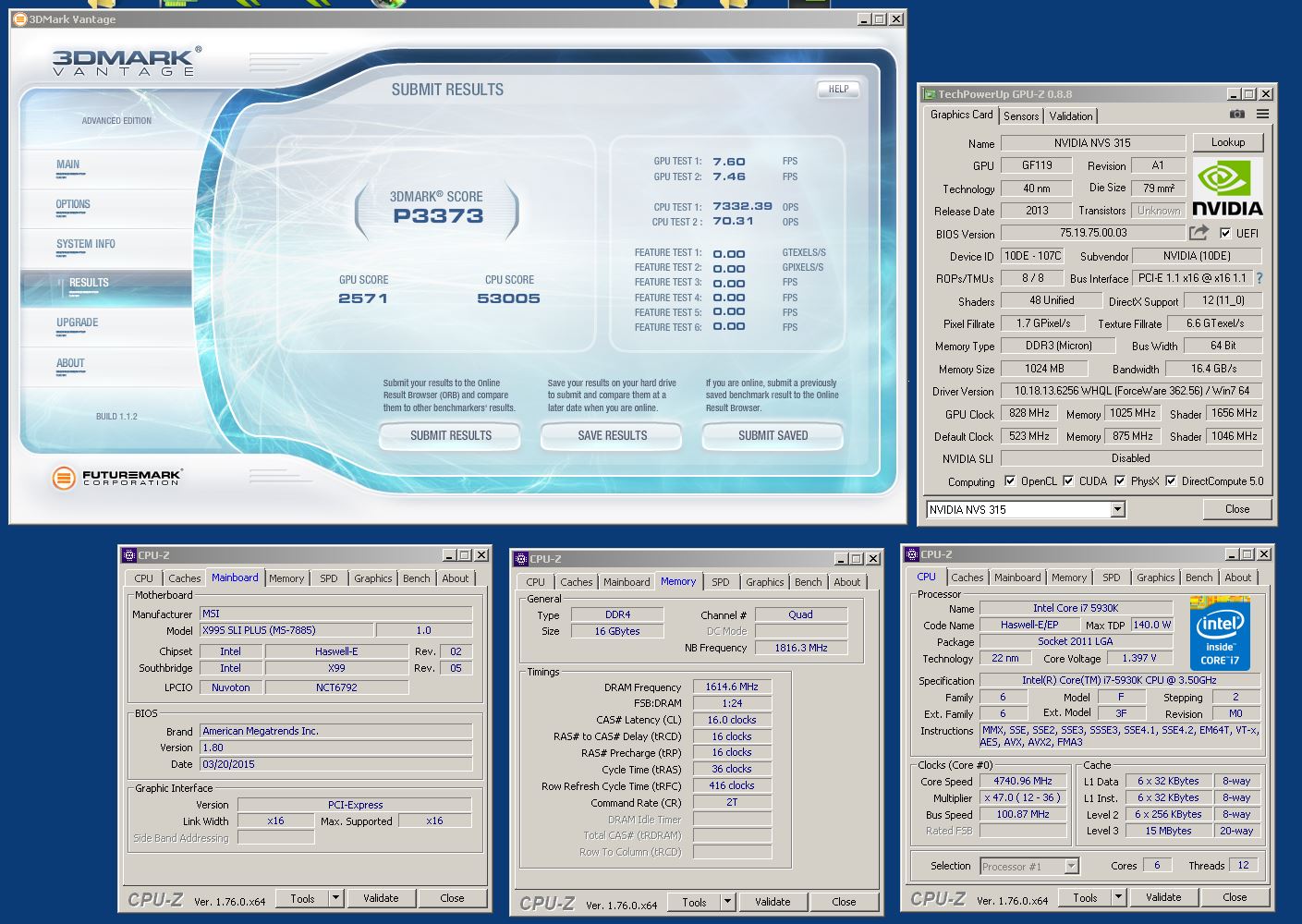Expand Tools arrow in CPU-Z CPU window
Image resolution: width=1302 pixels, height=924 pixels.
(x=1118, y=897)
